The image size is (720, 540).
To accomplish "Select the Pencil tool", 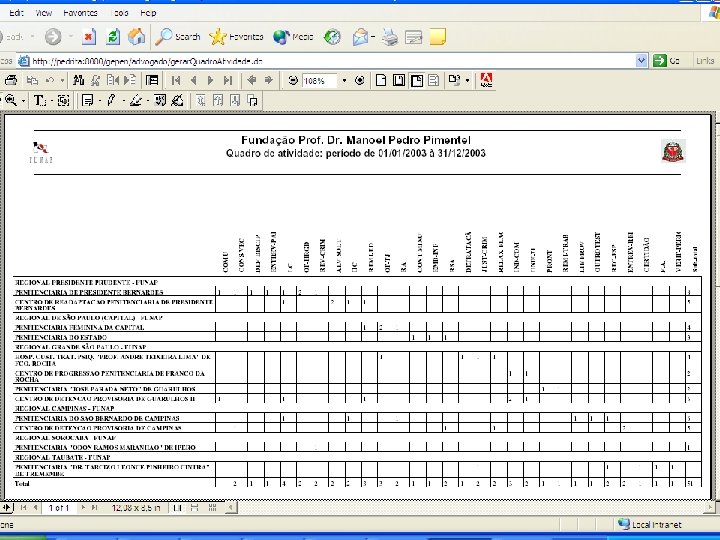I will 111,100.
